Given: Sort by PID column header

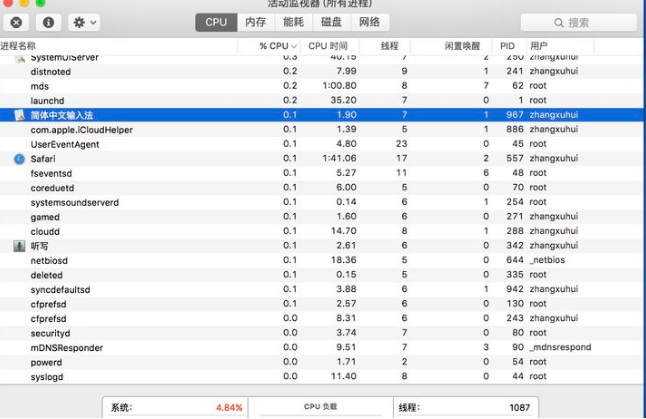Looking at the screenshot, I should 507,46.
